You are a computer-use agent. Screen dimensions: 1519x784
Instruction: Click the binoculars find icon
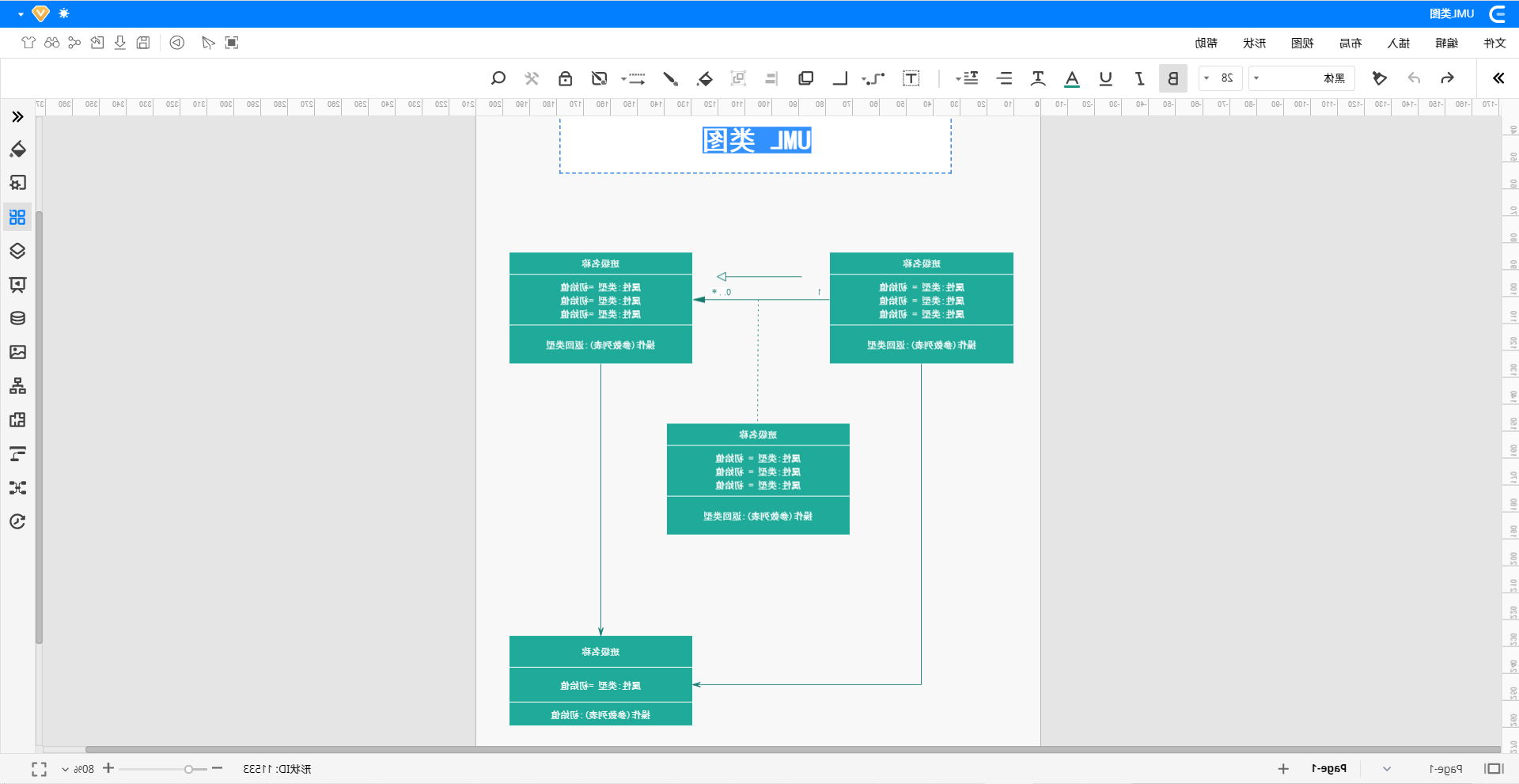52,43
